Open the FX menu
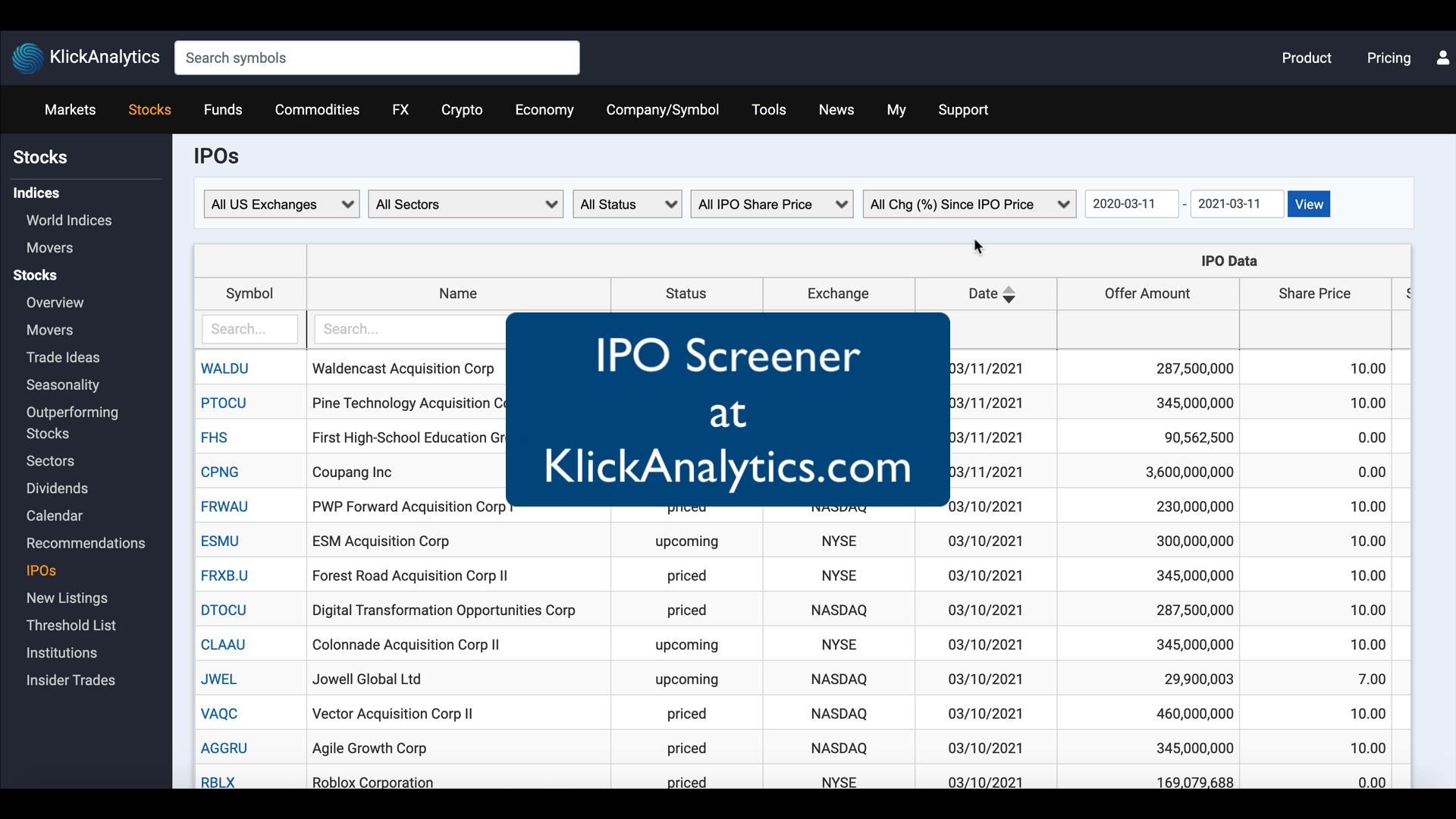Viewport: 1456px width, 819px height. 400,110
